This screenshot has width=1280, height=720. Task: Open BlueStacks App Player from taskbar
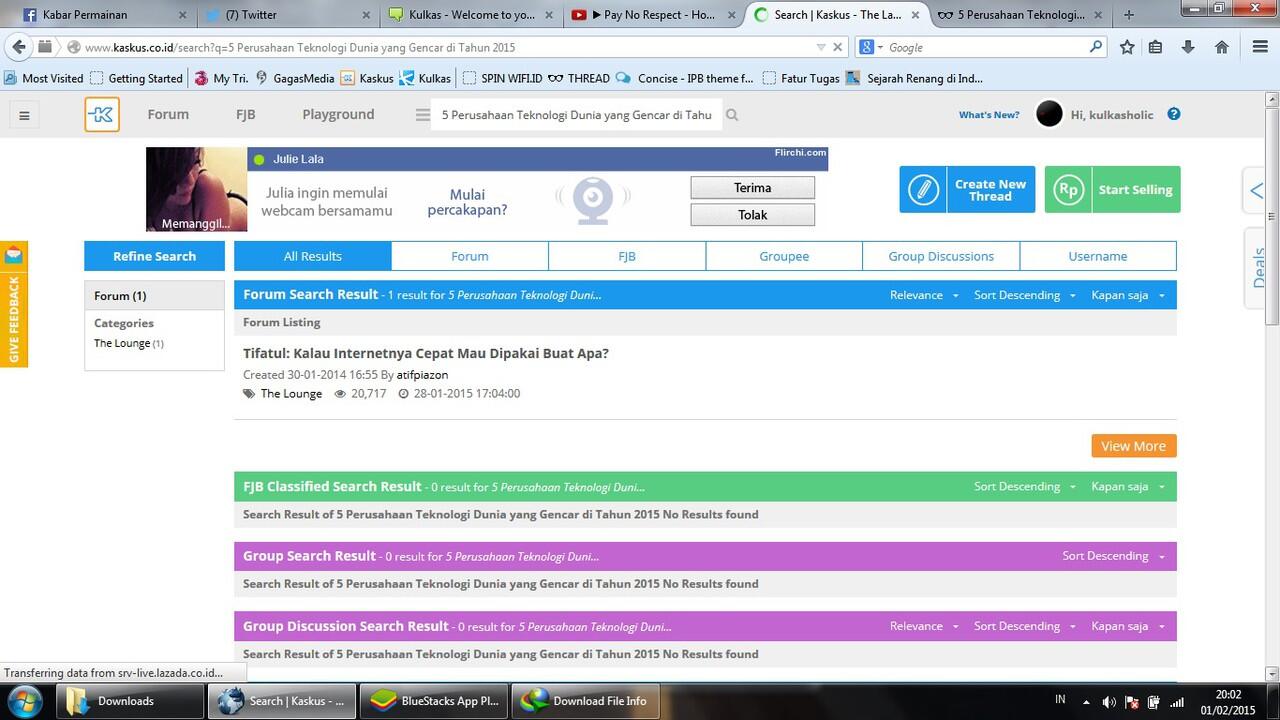pyautogui.click(x=434, y=701)
